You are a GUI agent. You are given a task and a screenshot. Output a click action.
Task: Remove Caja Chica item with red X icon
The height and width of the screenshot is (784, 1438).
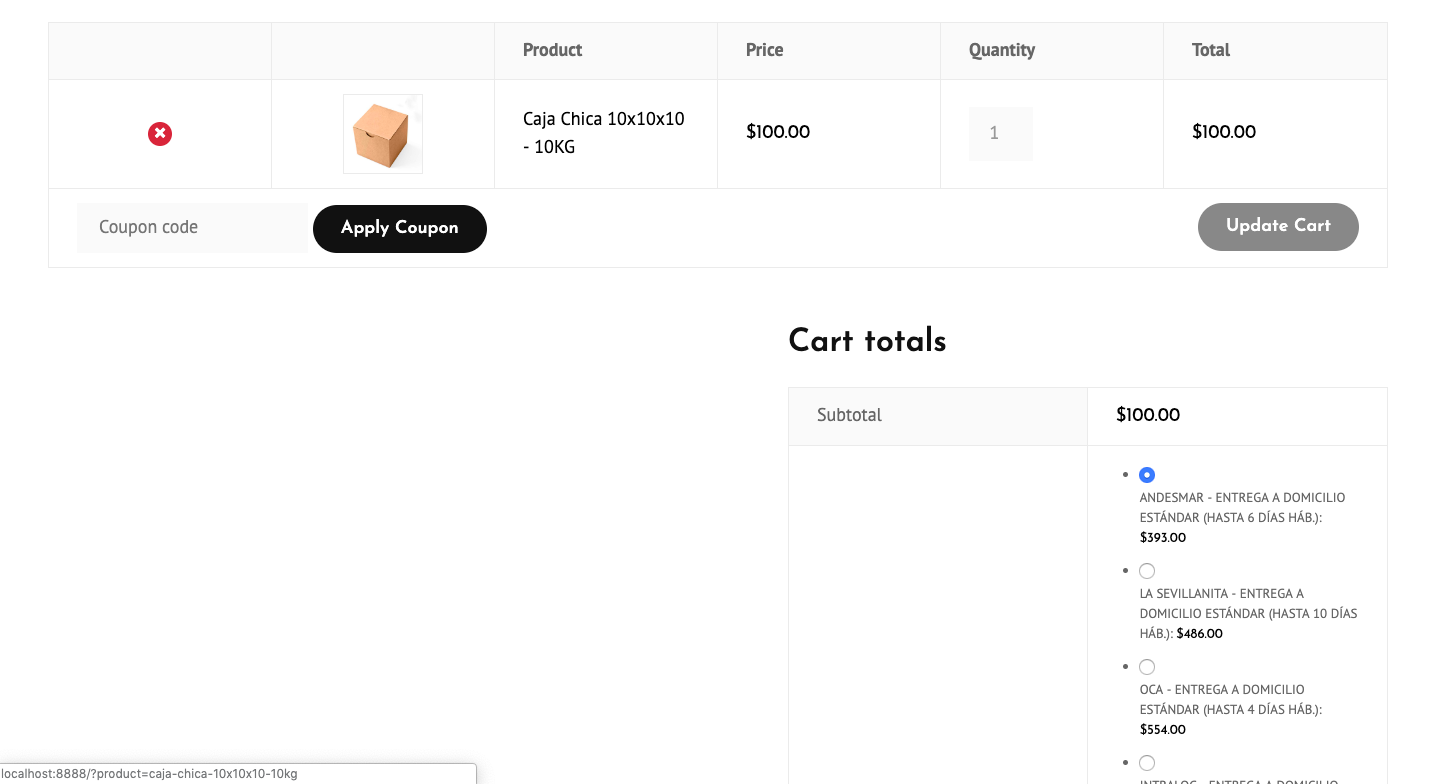coord(160,134)
